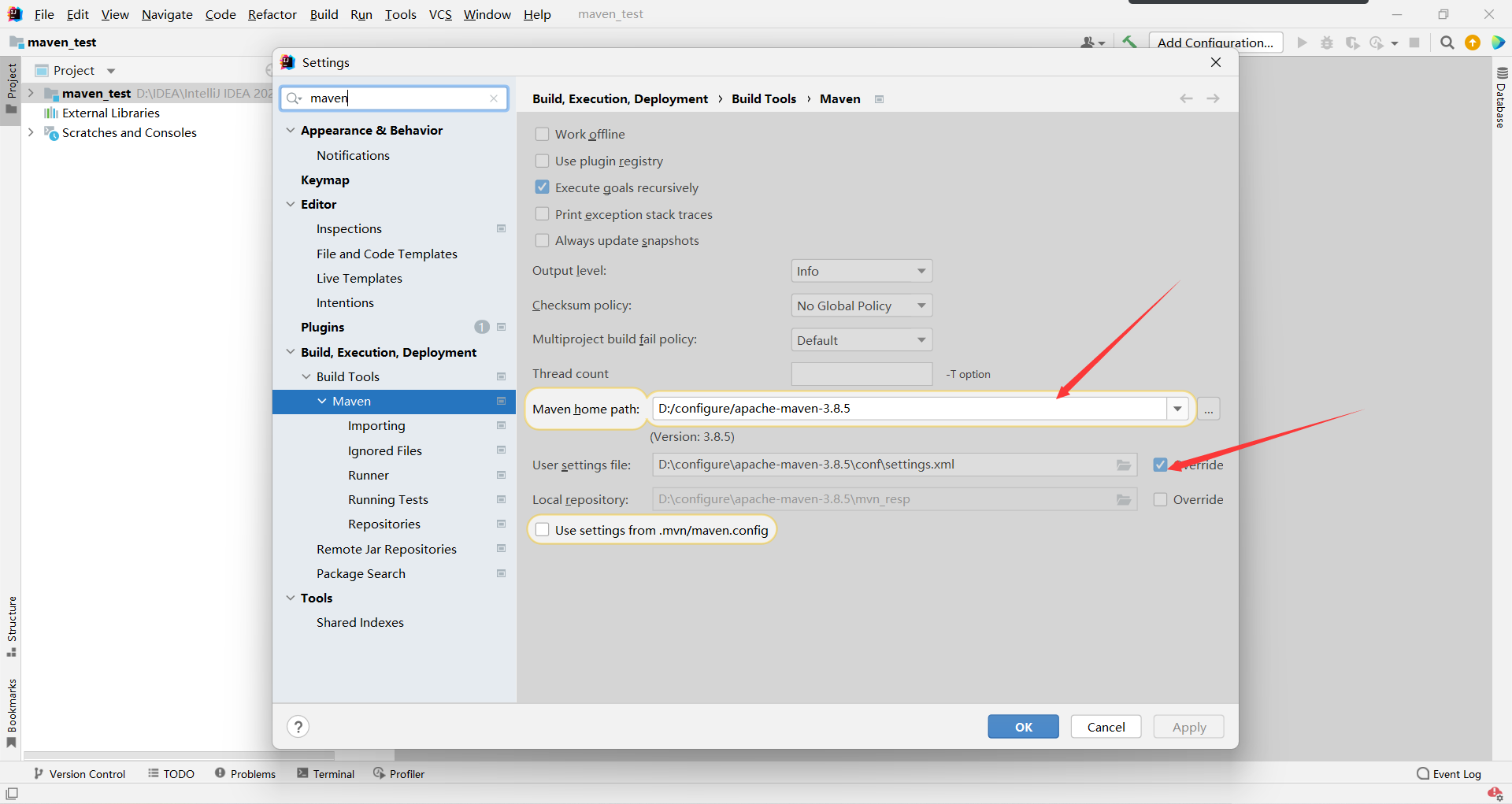Viewport: 1512px width, 804px height.
Task: Open the VCS menu
Action: pyautogui.click(x=440, y=14)
